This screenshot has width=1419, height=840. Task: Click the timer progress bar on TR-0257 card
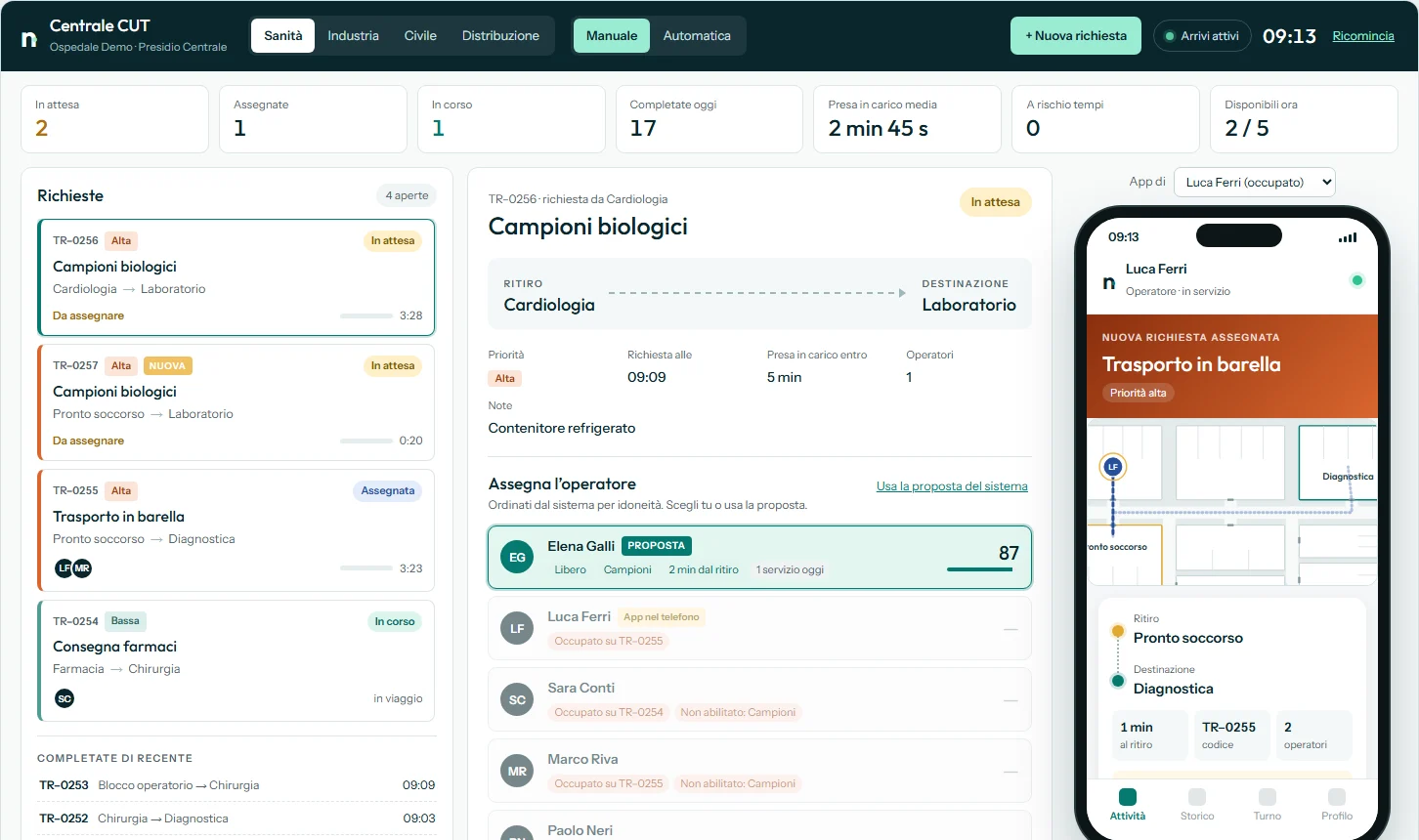(x=366, y=441)
